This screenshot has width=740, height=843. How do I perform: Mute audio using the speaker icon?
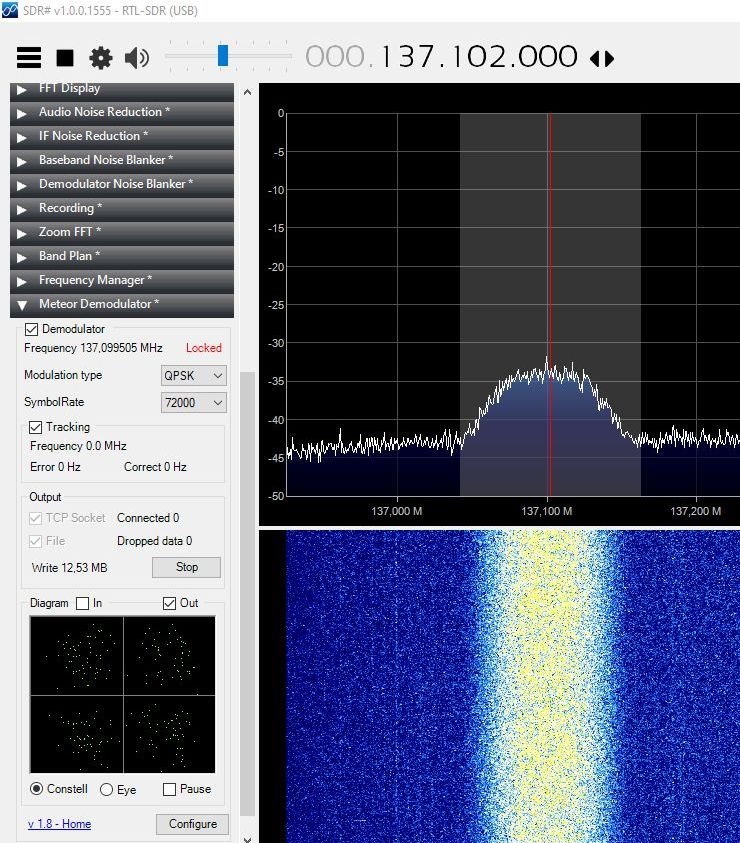(137, 58)
